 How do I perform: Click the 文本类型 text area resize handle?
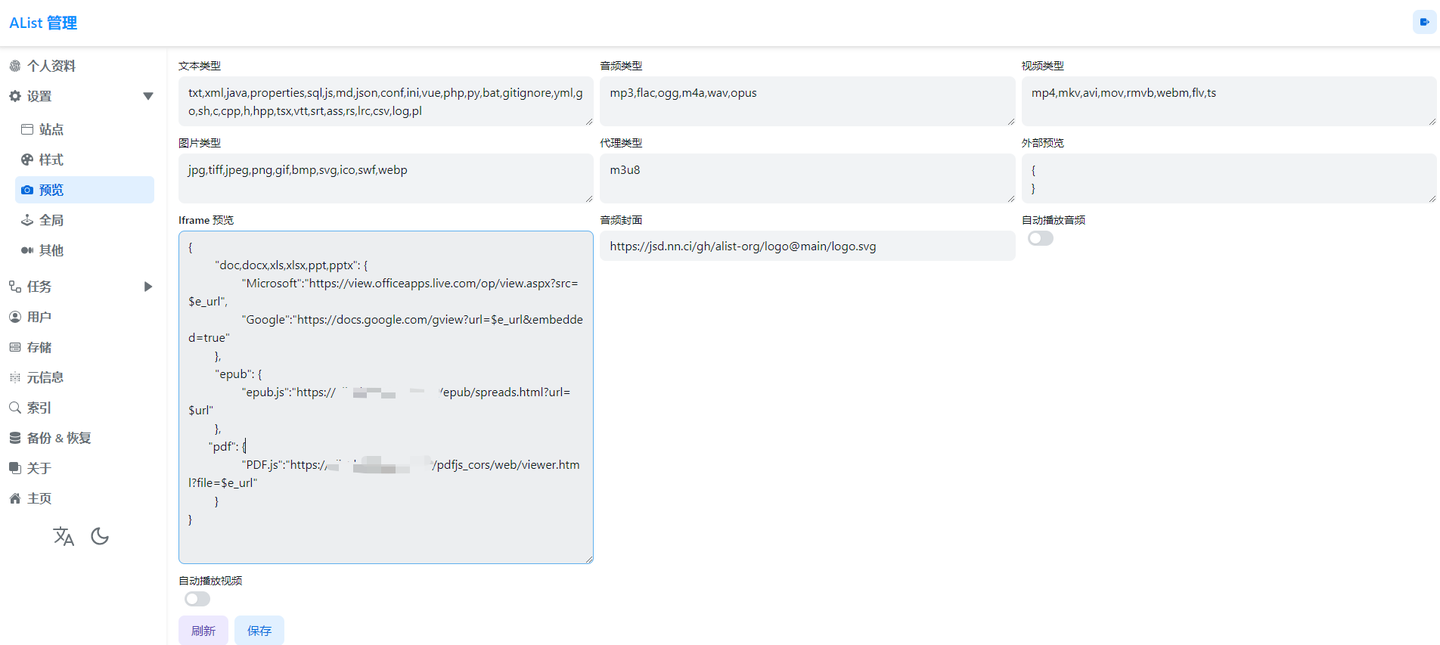tap(588, 121)
